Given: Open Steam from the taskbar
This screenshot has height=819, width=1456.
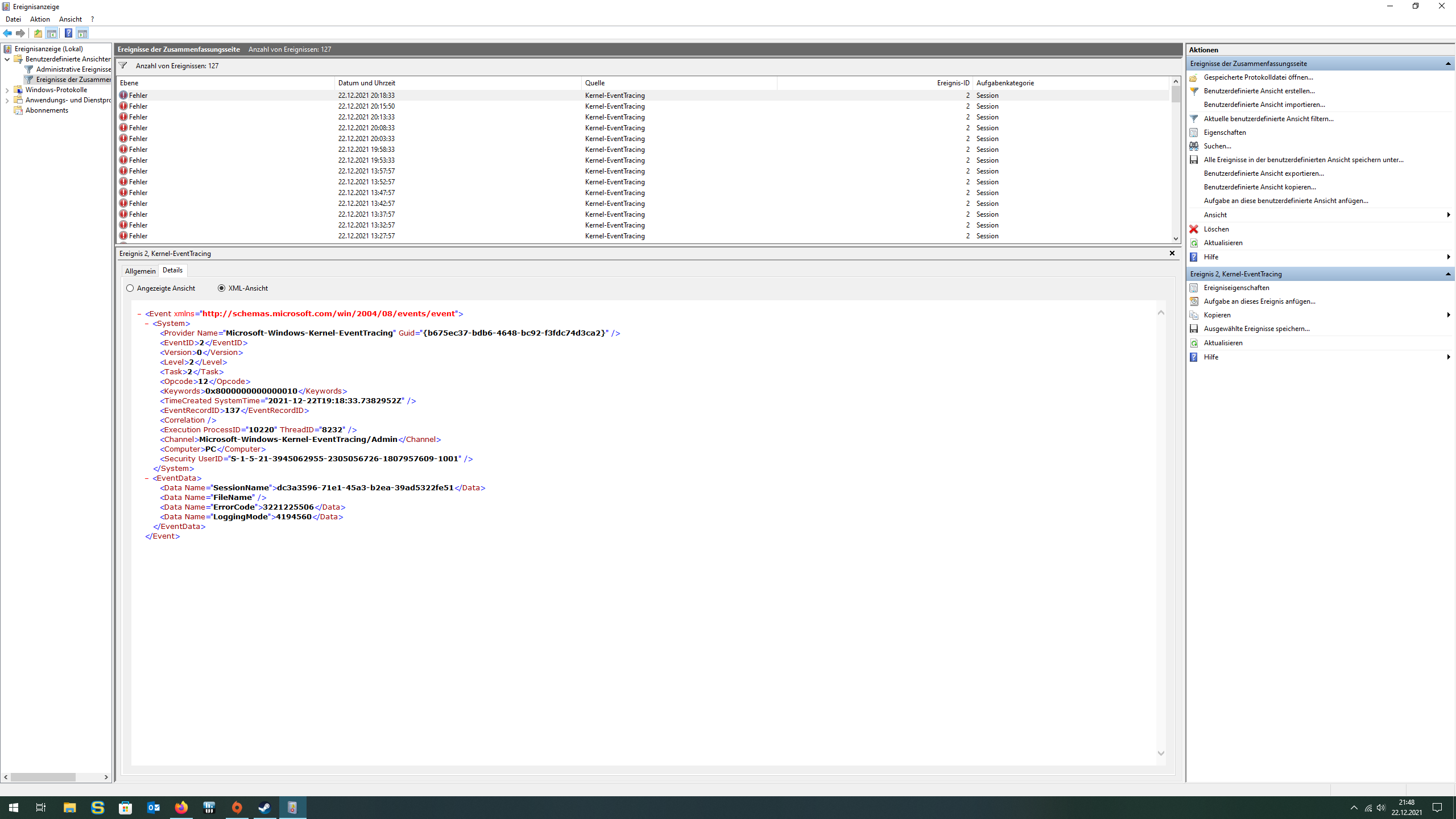Looking at the screenshot, I should (x=264, y=808).
